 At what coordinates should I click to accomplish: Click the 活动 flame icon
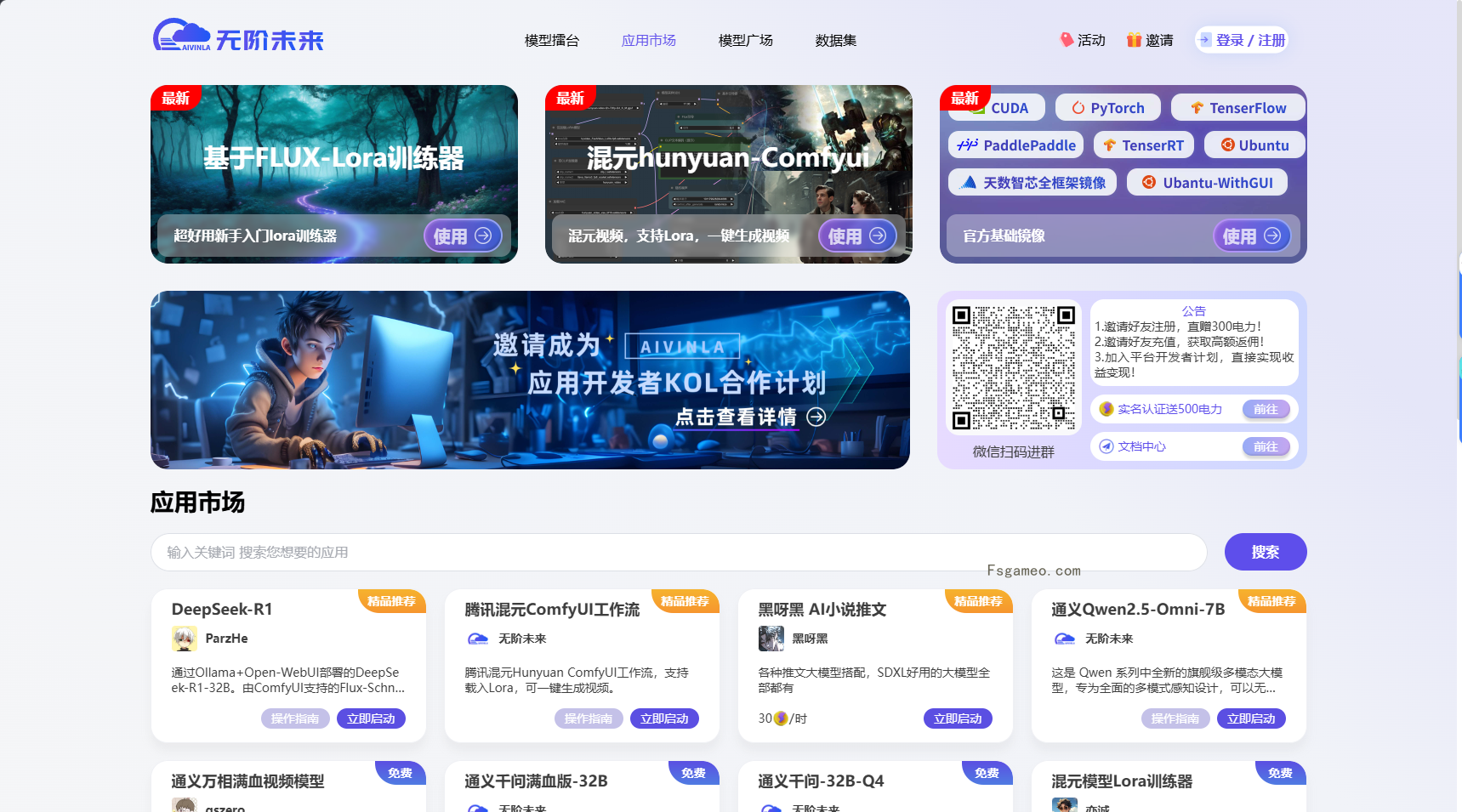1067,39
